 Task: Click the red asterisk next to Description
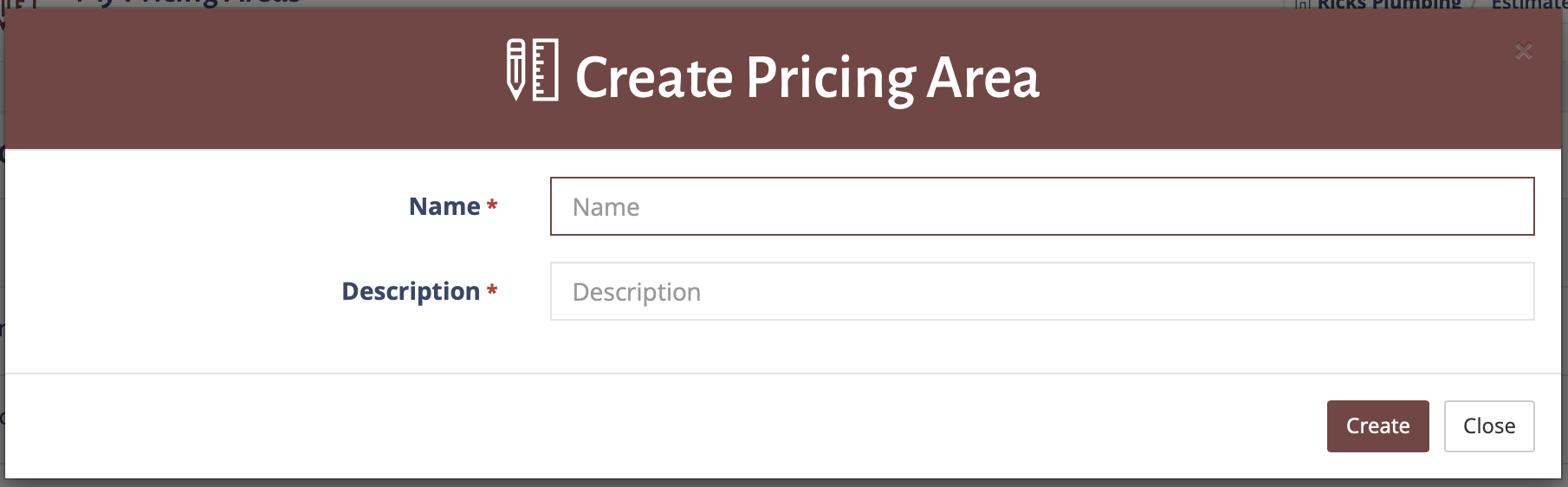coord(492,290)
